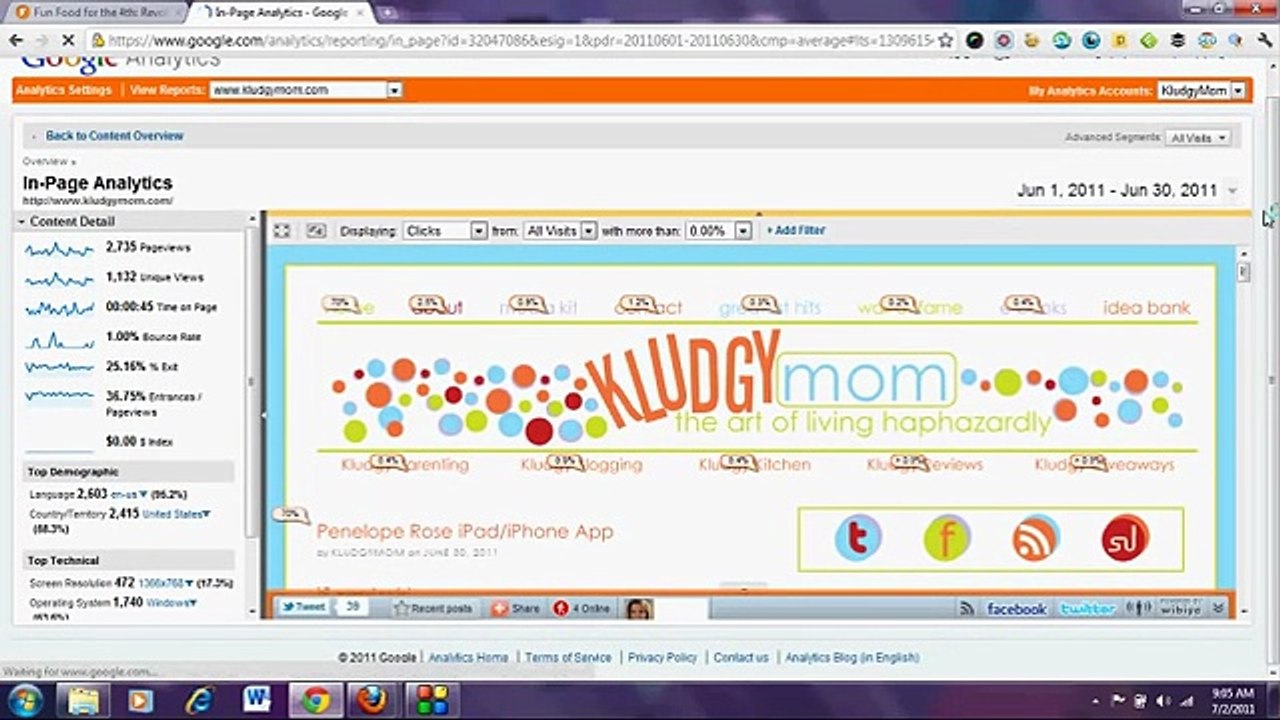Open Windows Explorer from the taskbar
Screen dimensions: 1280x720
tap(83, 700)
